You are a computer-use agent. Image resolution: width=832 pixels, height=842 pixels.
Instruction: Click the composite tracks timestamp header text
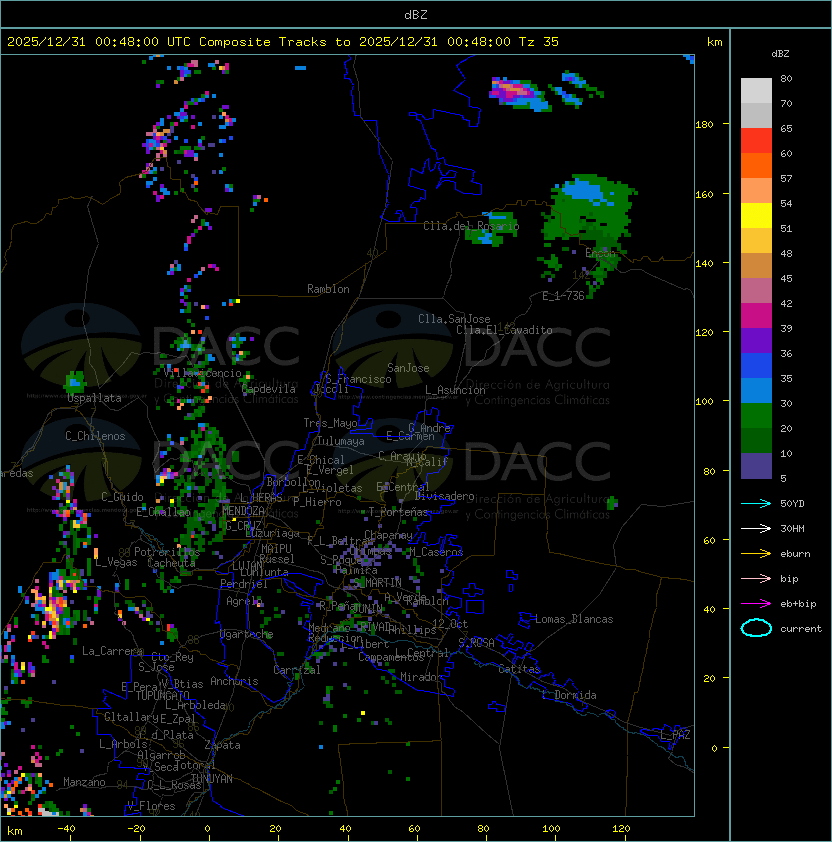coord(283,42)
